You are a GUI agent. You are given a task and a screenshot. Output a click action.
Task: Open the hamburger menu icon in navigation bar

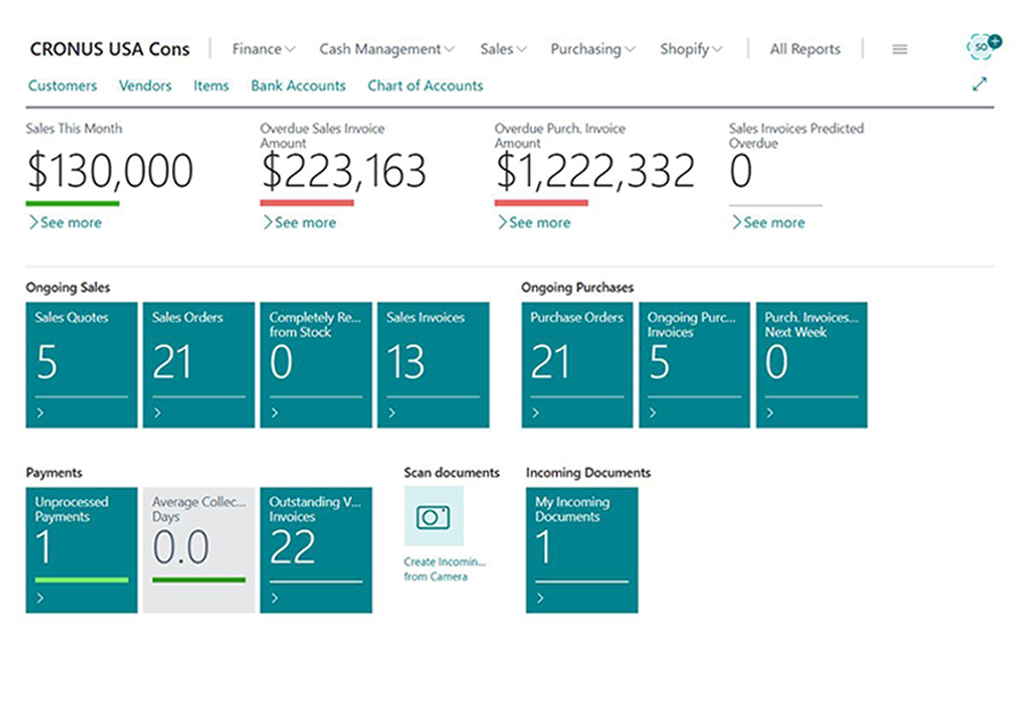(899, 49)
